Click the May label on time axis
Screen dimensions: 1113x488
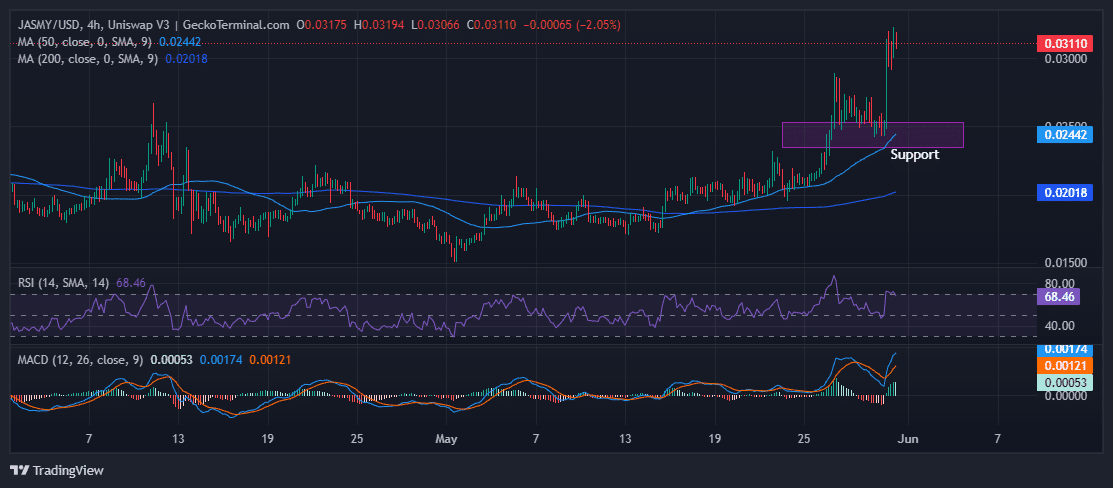[446, 440]
